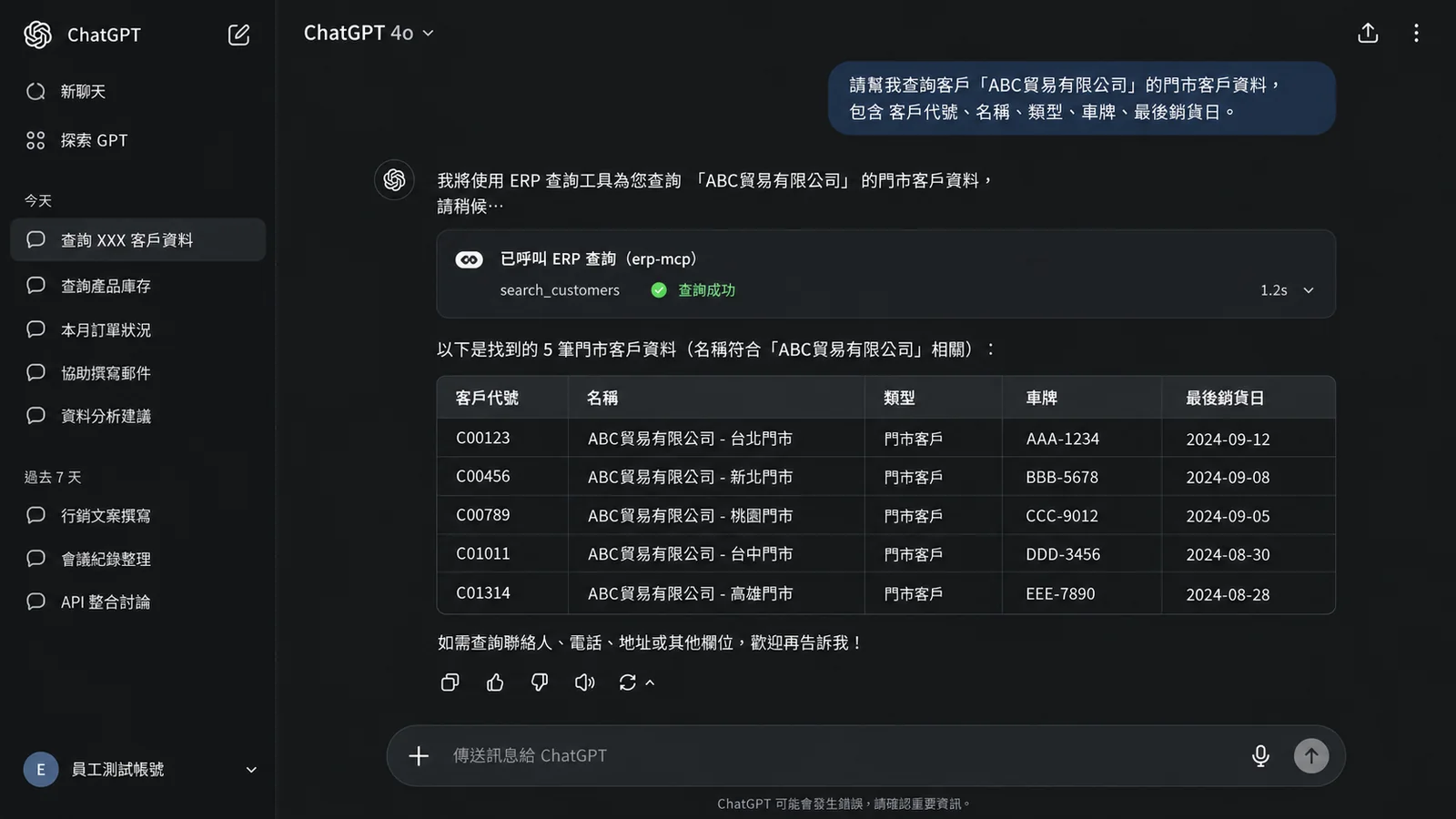The width and height of the screenshot is (1456, 819).
Task: Give thumbs down to the response
Action: tap(540, 682)
